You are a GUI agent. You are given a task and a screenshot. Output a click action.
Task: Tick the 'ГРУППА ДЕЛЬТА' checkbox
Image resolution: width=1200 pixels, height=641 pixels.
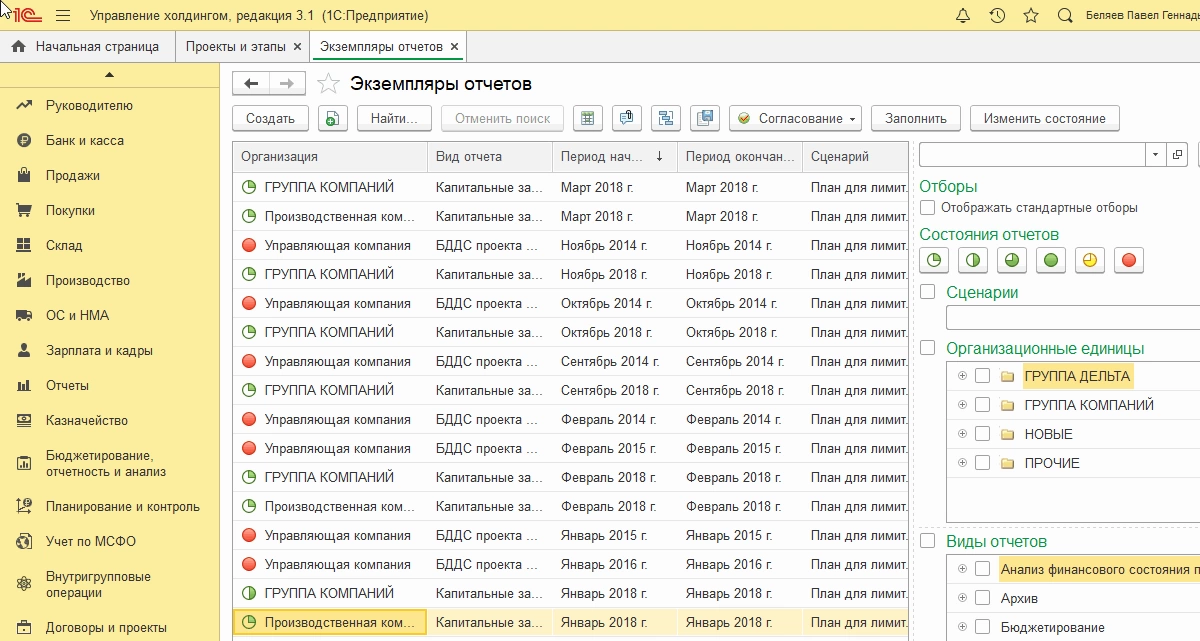(982, 376)
